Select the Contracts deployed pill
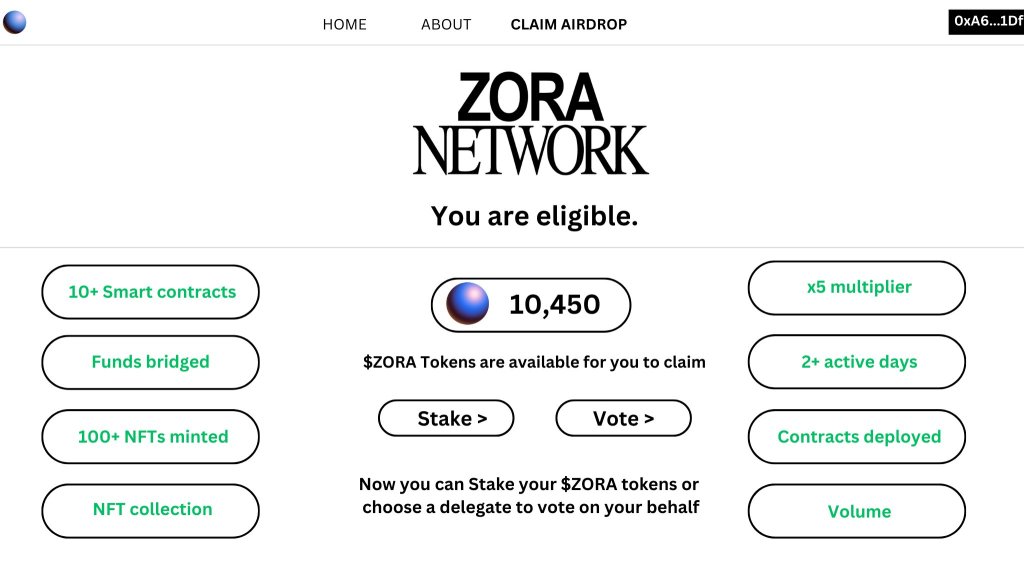This screenshot has width=1024, height=576. point(856,436)
